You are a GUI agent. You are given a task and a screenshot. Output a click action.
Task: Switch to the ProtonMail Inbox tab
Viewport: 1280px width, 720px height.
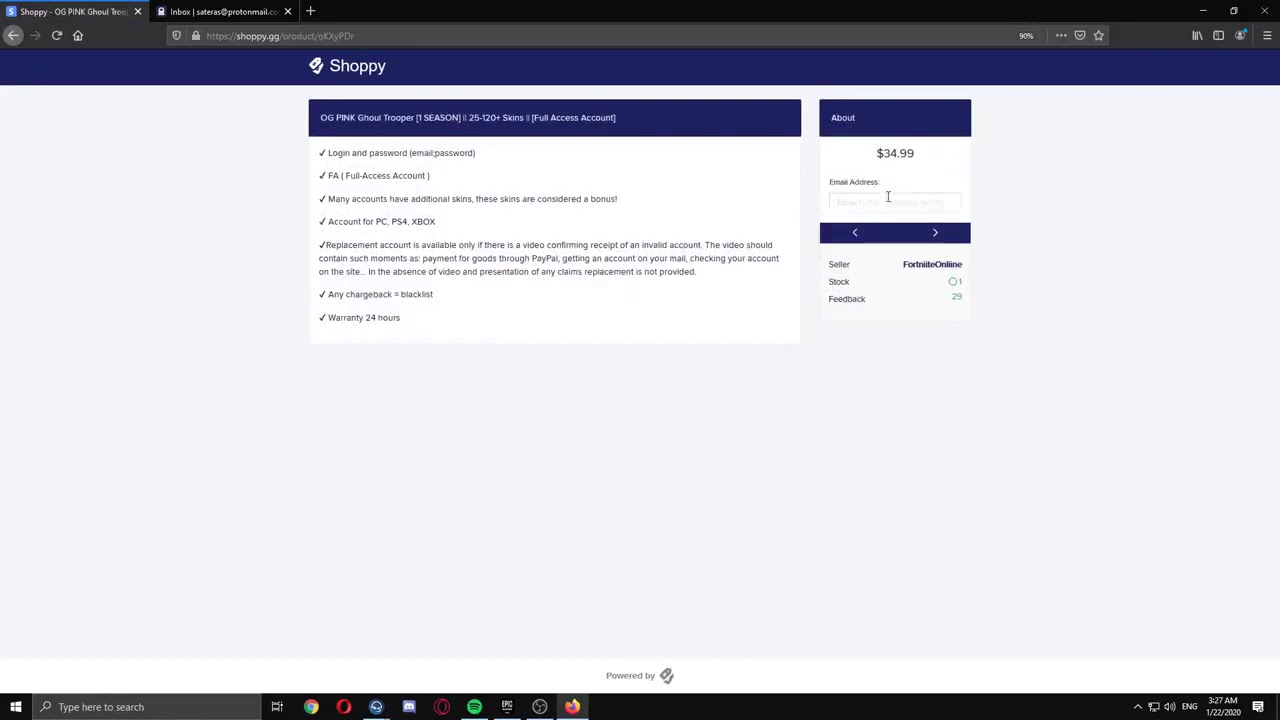222,11
